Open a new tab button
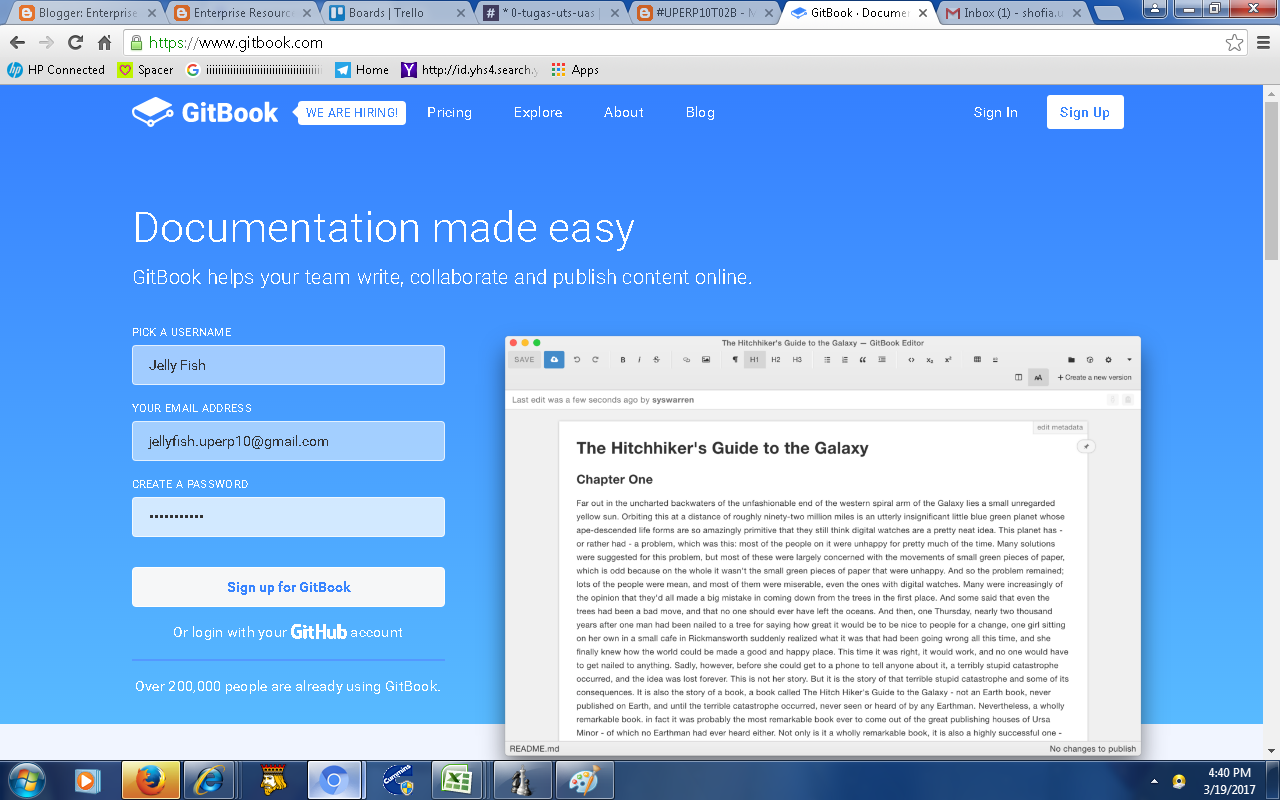Image resolution: width=1280 pixels, height=800 pixels. click(1108, 14)
